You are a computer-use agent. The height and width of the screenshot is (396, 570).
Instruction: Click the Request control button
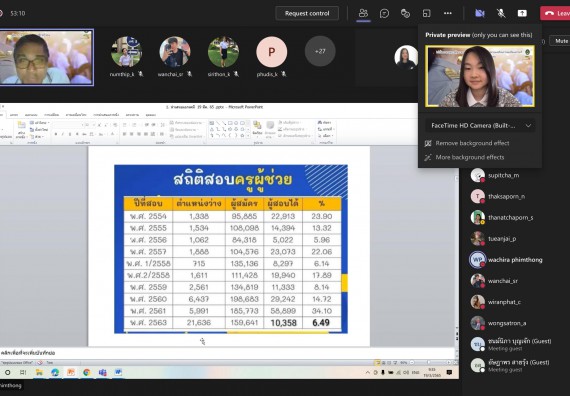tap(307, 13)
